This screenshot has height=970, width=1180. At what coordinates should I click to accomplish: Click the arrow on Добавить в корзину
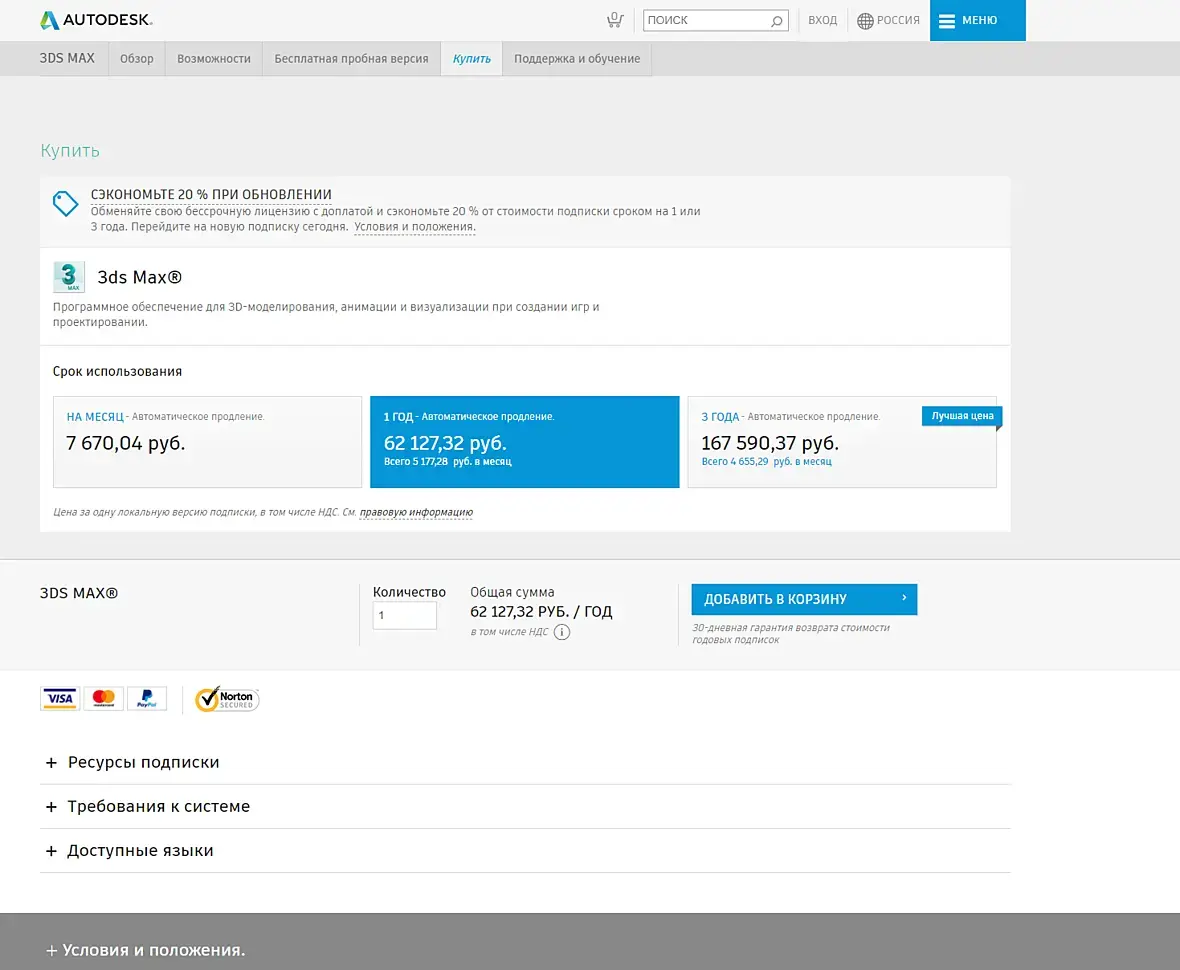tap(904, 598)
